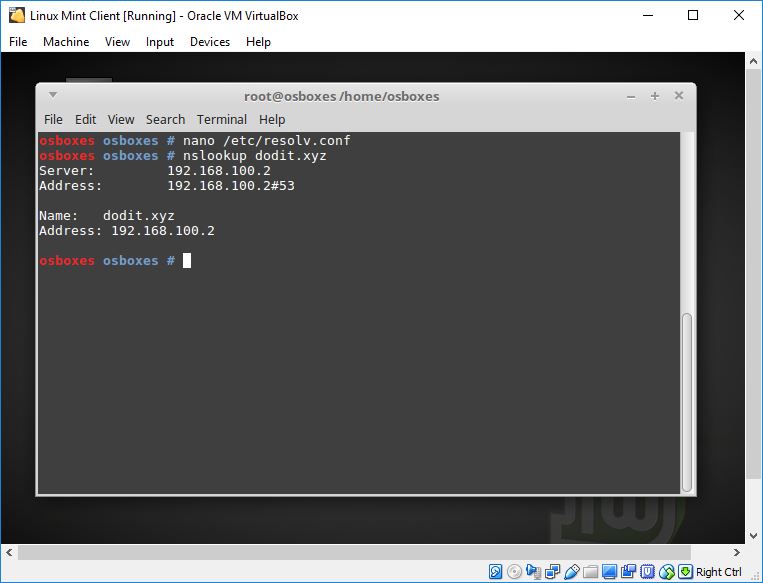Open the terminal Help menu
763x583 pixels.
tap(272, 119)
